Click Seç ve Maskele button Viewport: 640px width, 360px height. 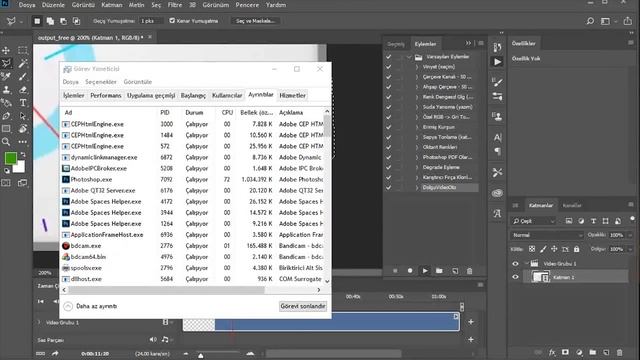[x=255, y=21]
